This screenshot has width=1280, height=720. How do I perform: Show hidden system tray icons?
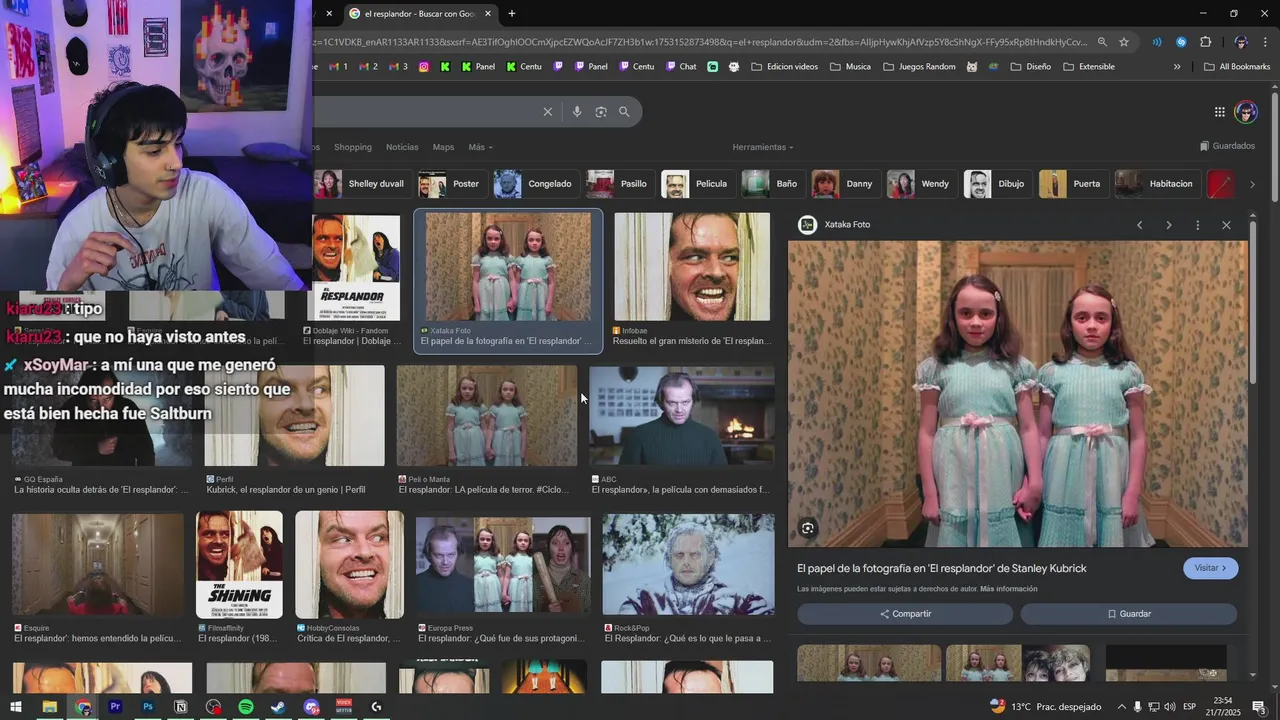(1121, 707)
